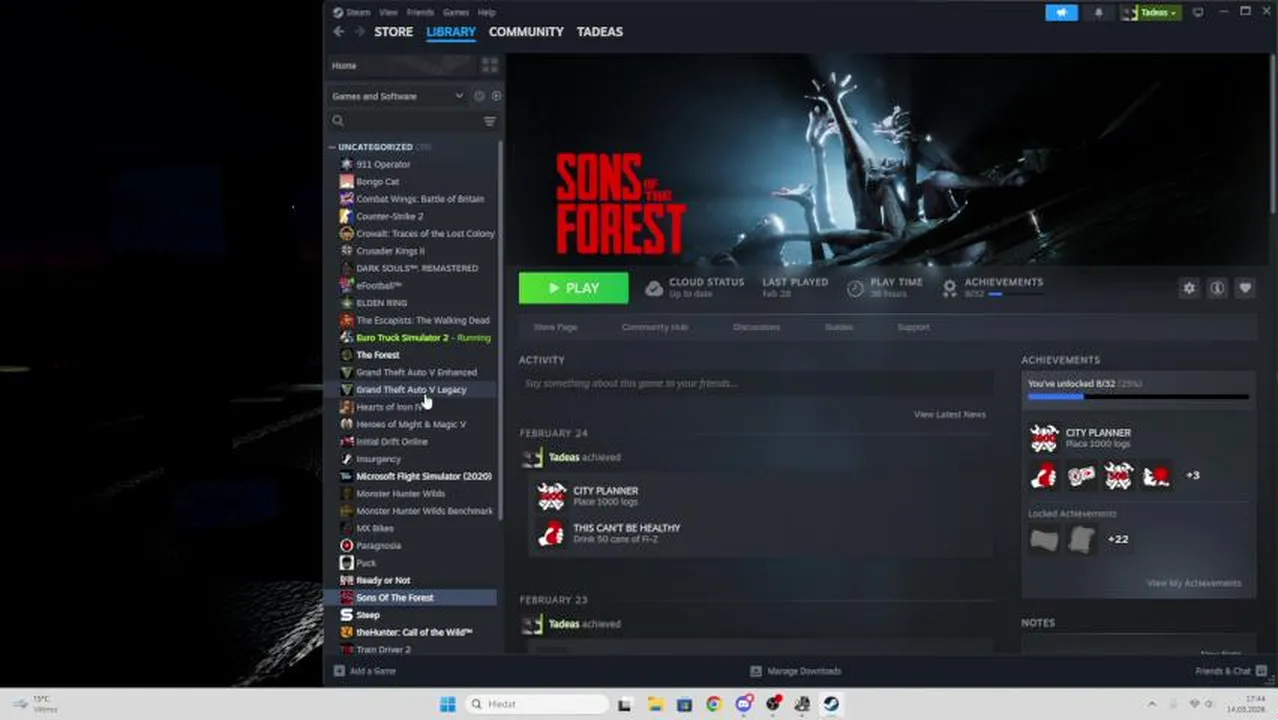The image size is (1278, 720).
Task: Click the activity comment input field
Action: (756, 383)
